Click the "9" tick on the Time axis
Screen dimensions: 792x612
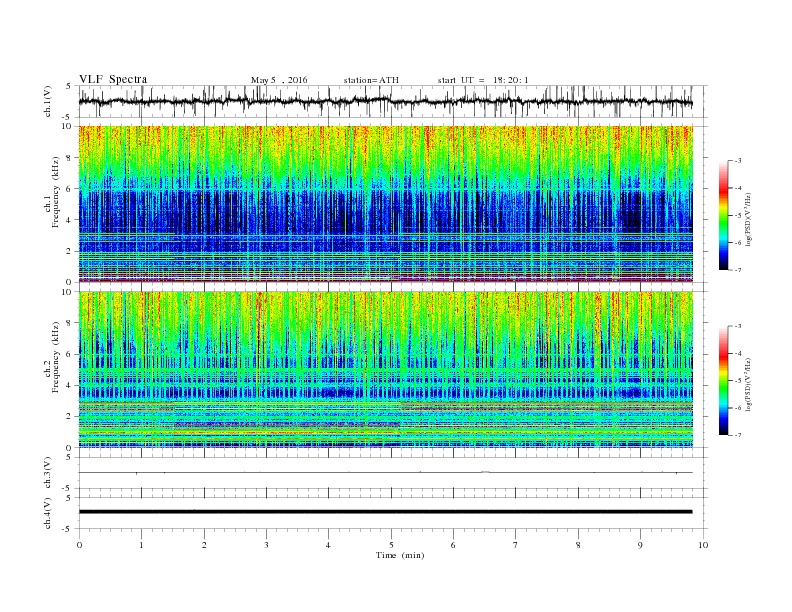(640, 545)
